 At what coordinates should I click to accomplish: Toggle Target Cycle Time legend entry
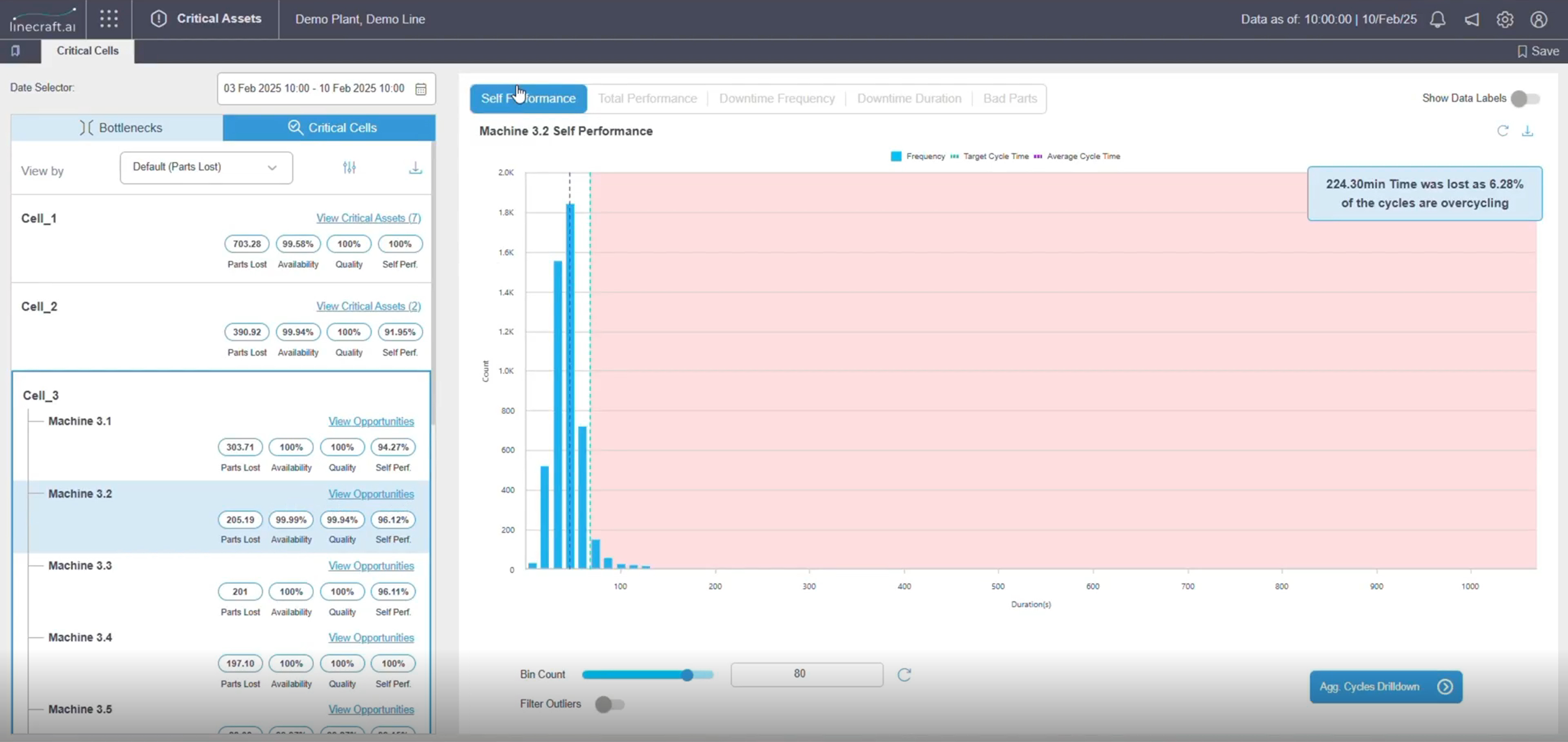pyautogui.click(x=989, y=156)
